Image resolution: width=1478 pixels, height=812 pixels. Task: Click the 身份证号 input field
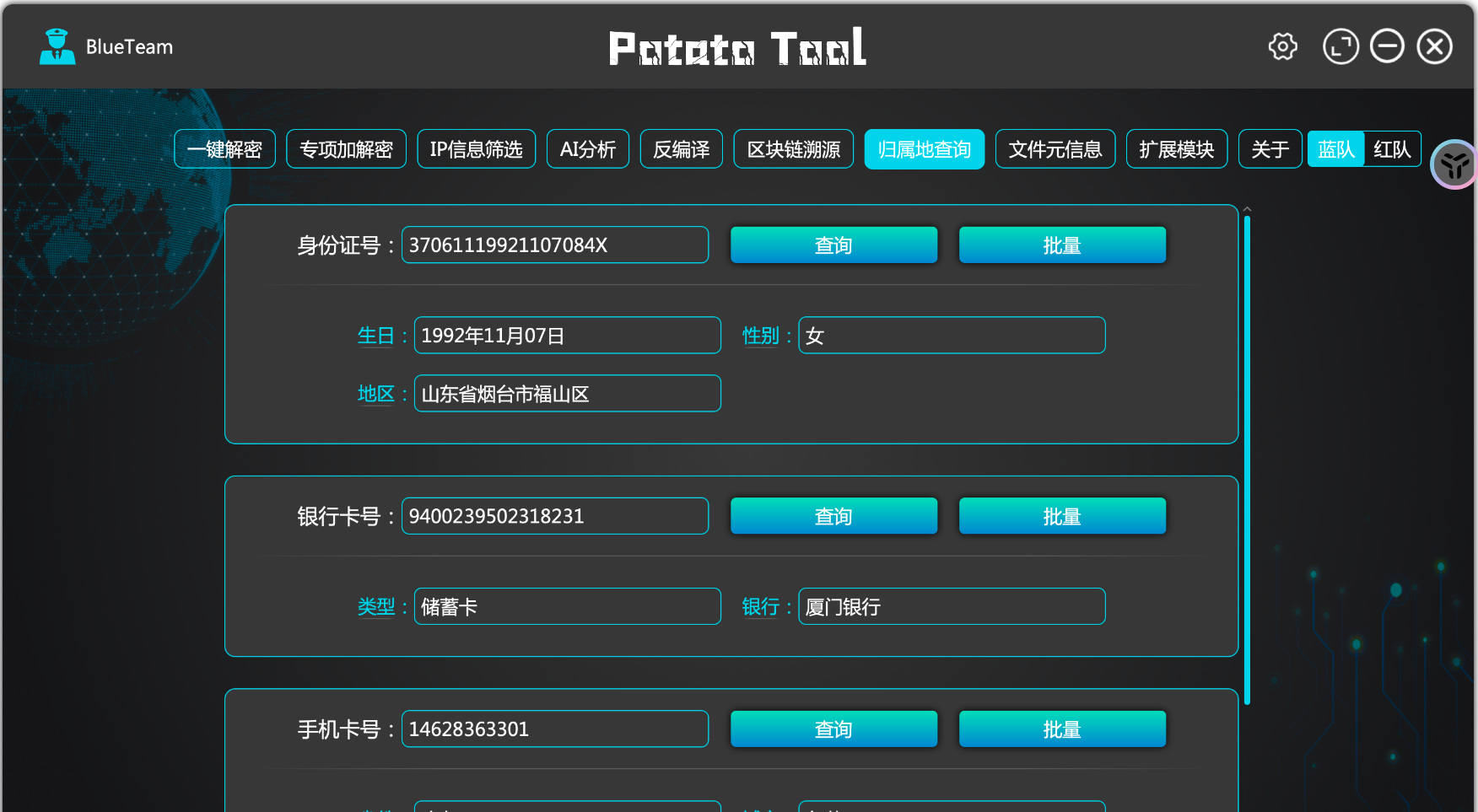coord(555,245)
